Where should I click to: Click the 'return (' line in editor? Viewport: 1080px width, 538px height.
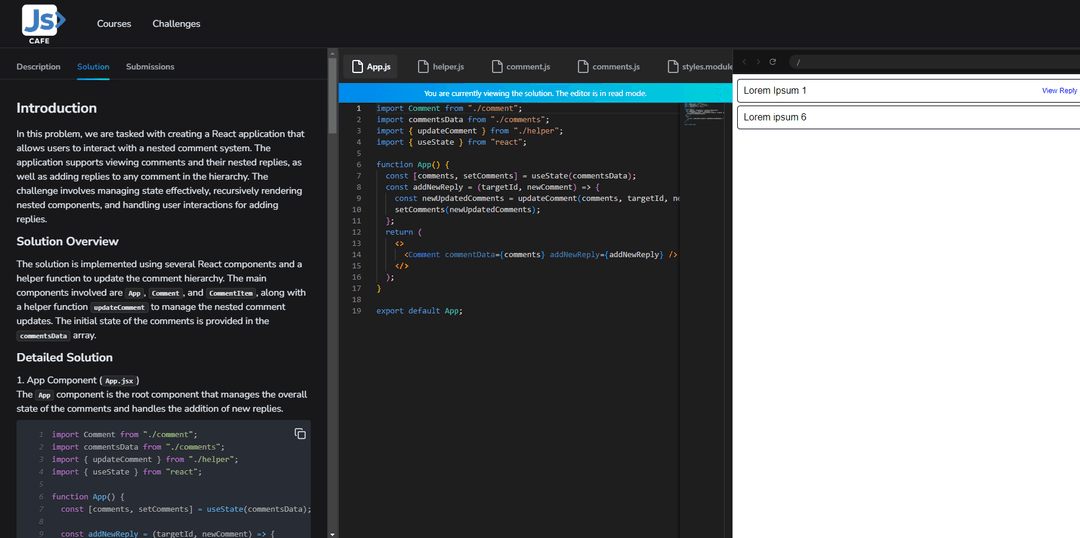[x=403, y=232]
